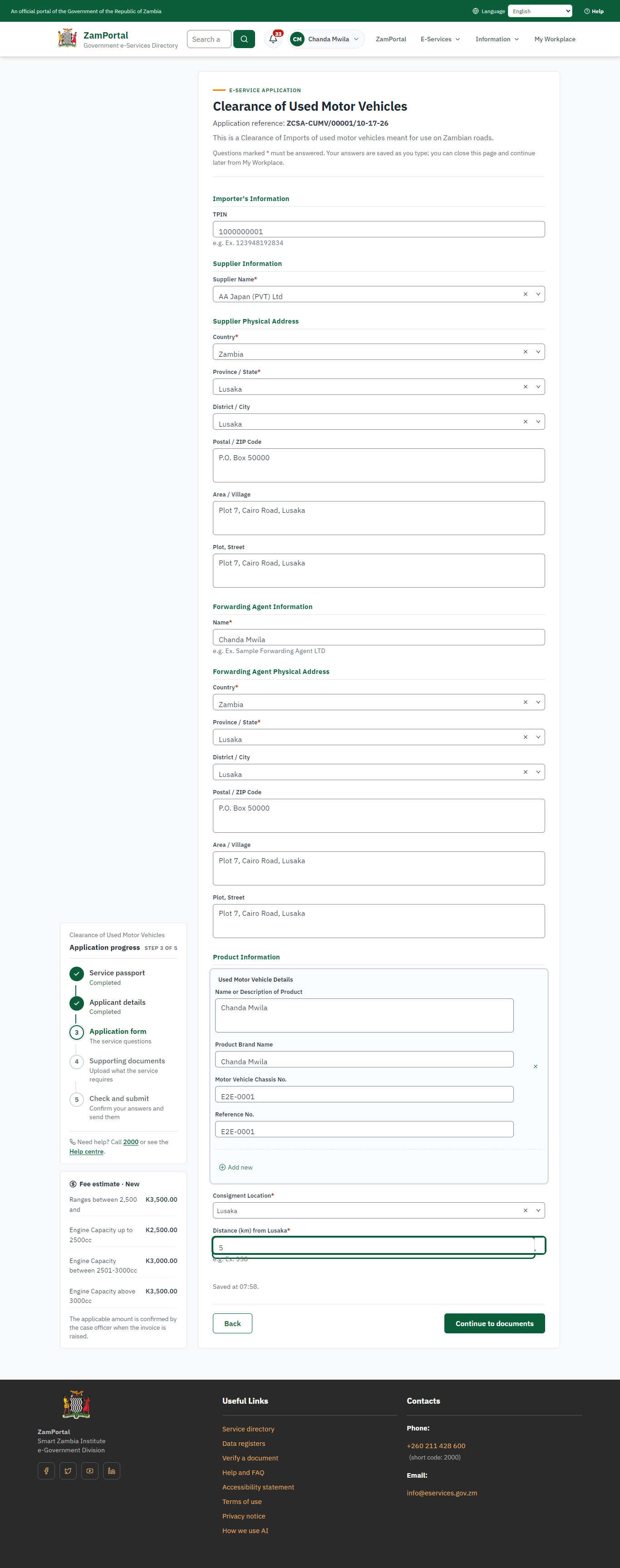Click the Help question mark icon
620x1568 pixels.
586,11
